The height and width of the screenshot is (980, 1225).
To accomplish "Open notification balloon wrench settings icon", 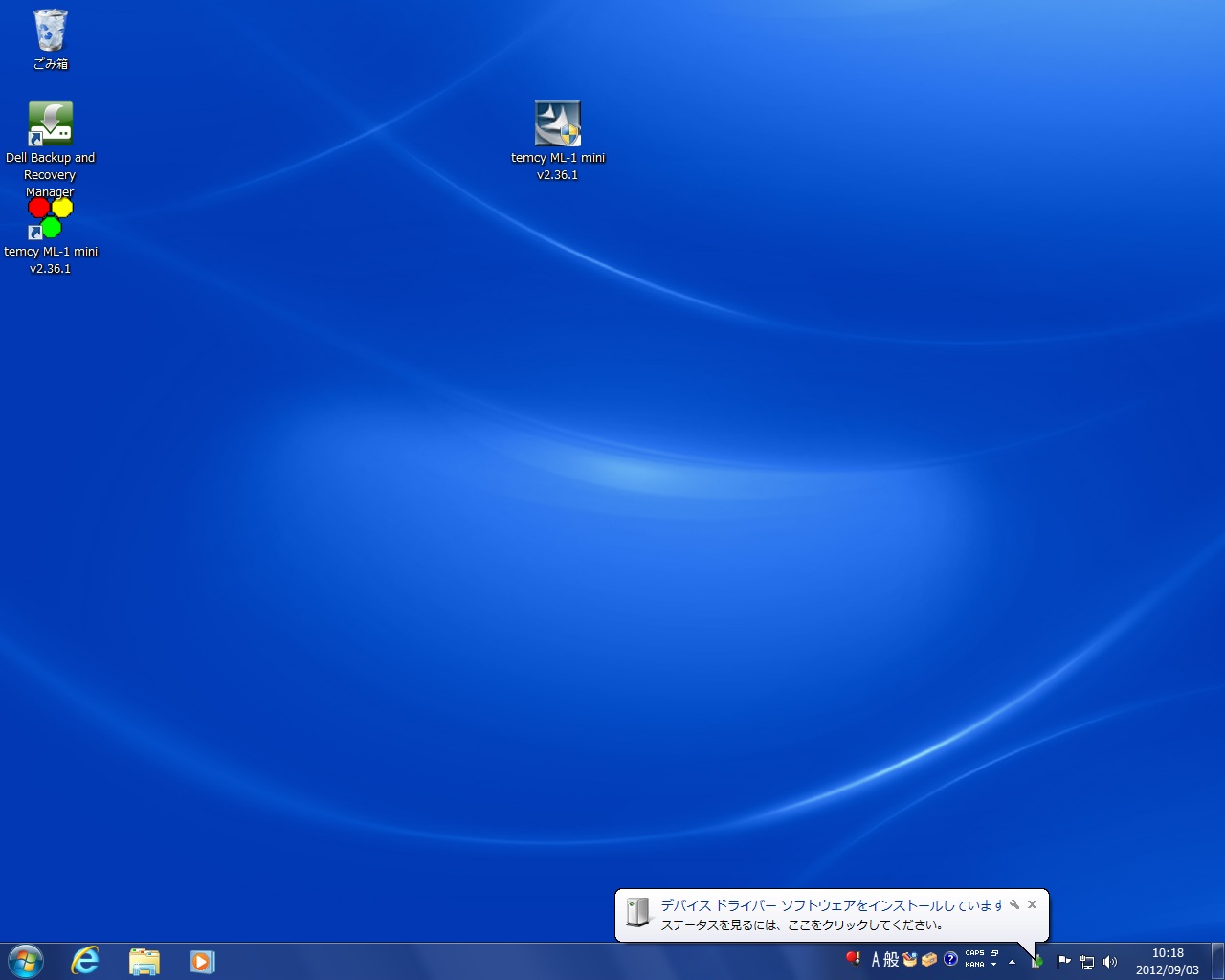I will 1014,904.
